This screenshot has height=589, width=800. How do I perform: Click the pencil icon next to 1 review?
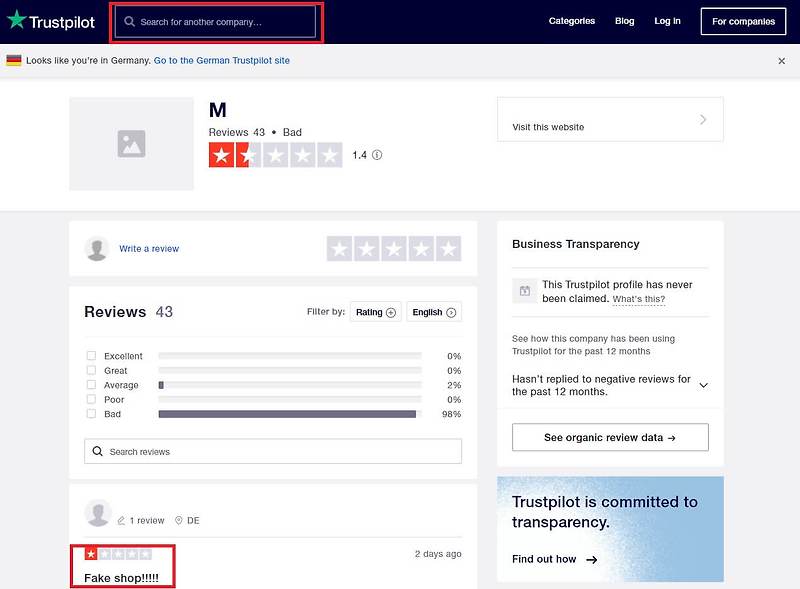pos(121,521)
